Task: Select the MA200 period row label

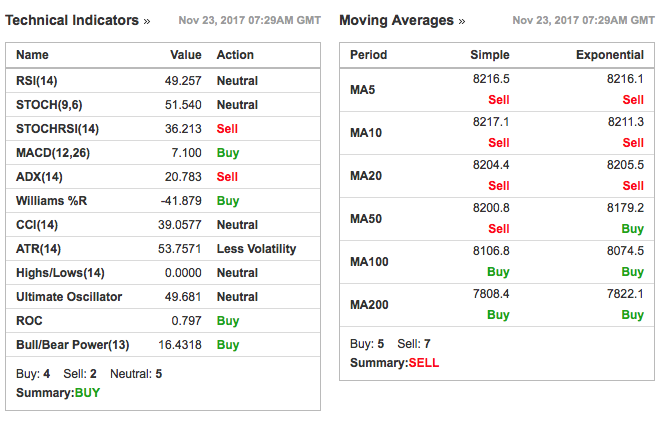Action: (370, 305)
